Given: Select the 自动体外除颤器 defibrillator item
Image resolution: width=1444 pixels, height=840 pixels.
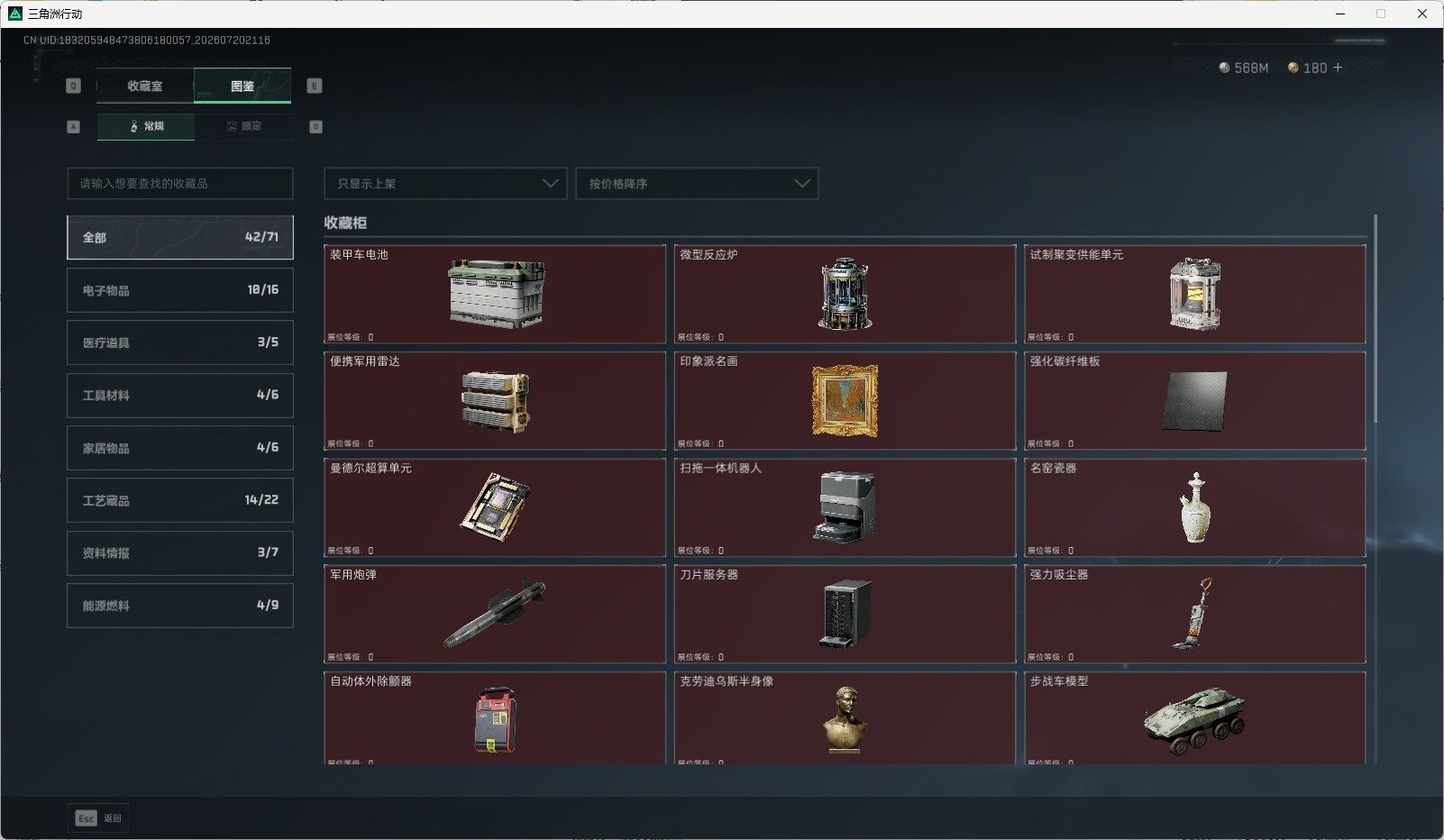Looking at the screenshot, I should (x=495, y=720).
